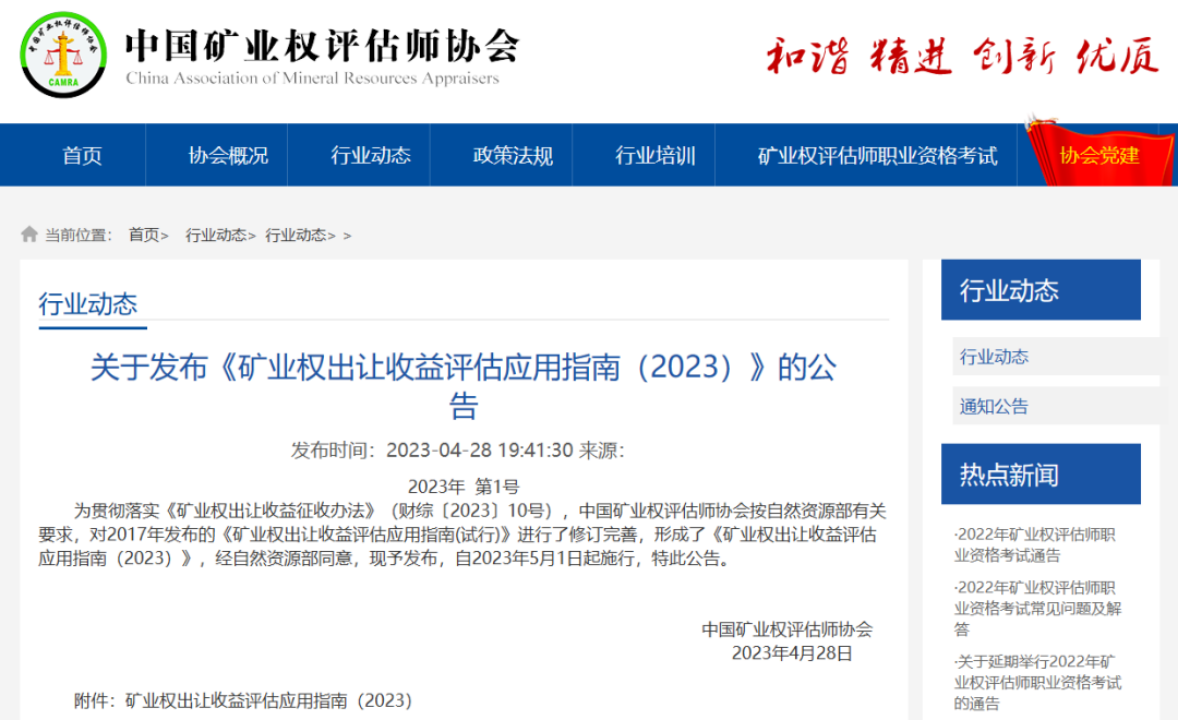This screenshot has height=720, width=1178.
Task: Open 矿业权评估师职业资格考试 navigation item
Action: (x=877, y=156)
